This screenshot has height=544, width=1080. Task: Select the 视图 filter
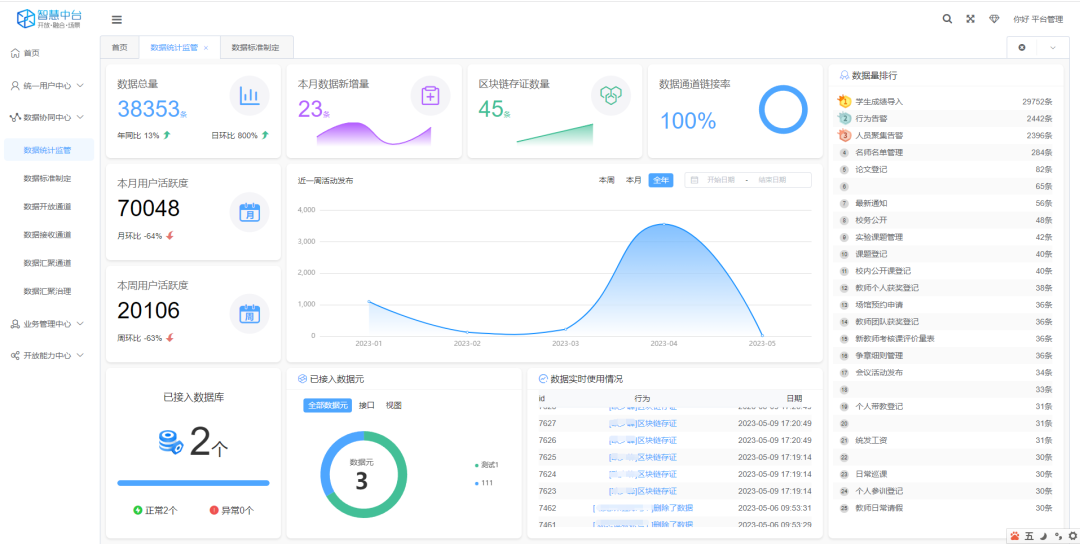(393, 406)
